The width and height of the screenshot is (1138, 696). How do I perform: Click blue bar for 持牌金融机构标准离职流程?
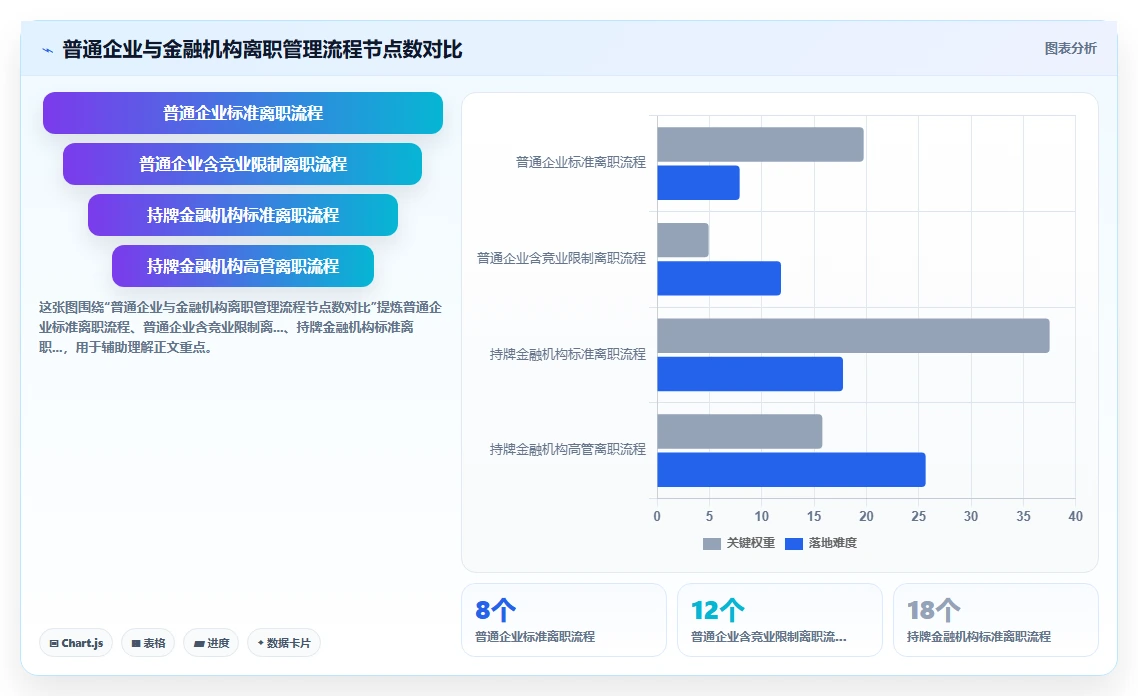coord(750,374)
